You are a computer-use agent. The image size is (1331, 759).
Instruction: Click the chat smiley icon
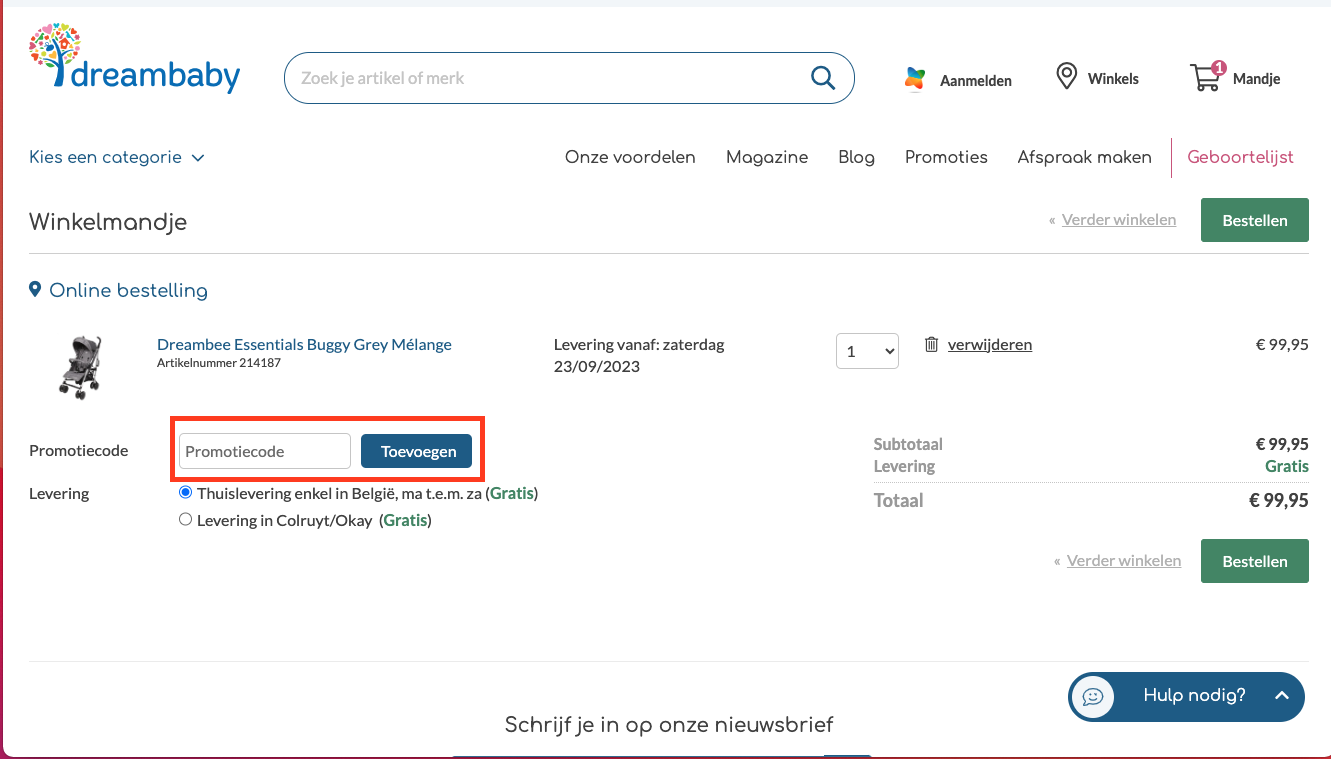[x=1093, y=696]
